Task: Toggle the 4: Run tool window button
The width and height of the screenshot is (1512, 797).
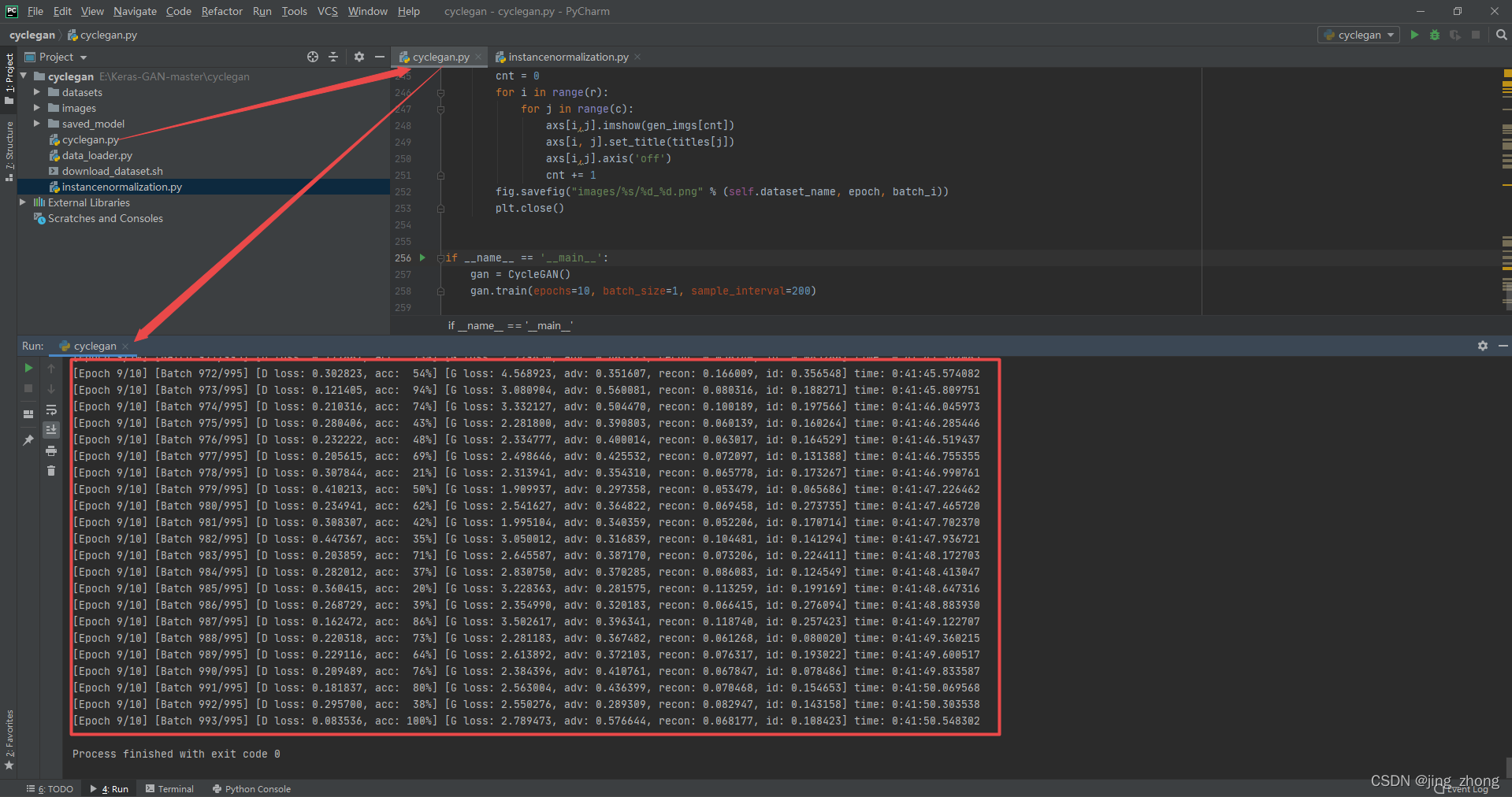Action: (x=110, y=788)
